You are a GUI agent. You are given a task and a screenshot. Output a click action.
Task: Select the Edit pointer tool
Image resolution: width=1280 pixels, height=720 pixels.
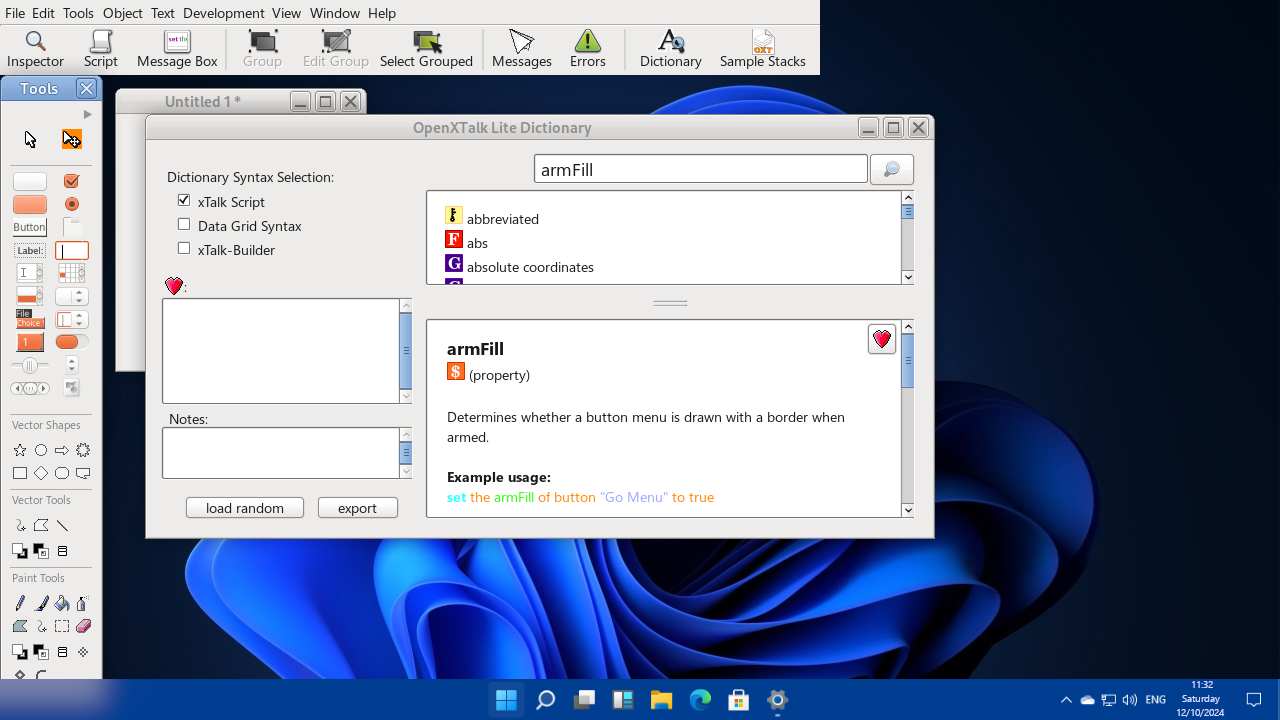click(71, 139)
